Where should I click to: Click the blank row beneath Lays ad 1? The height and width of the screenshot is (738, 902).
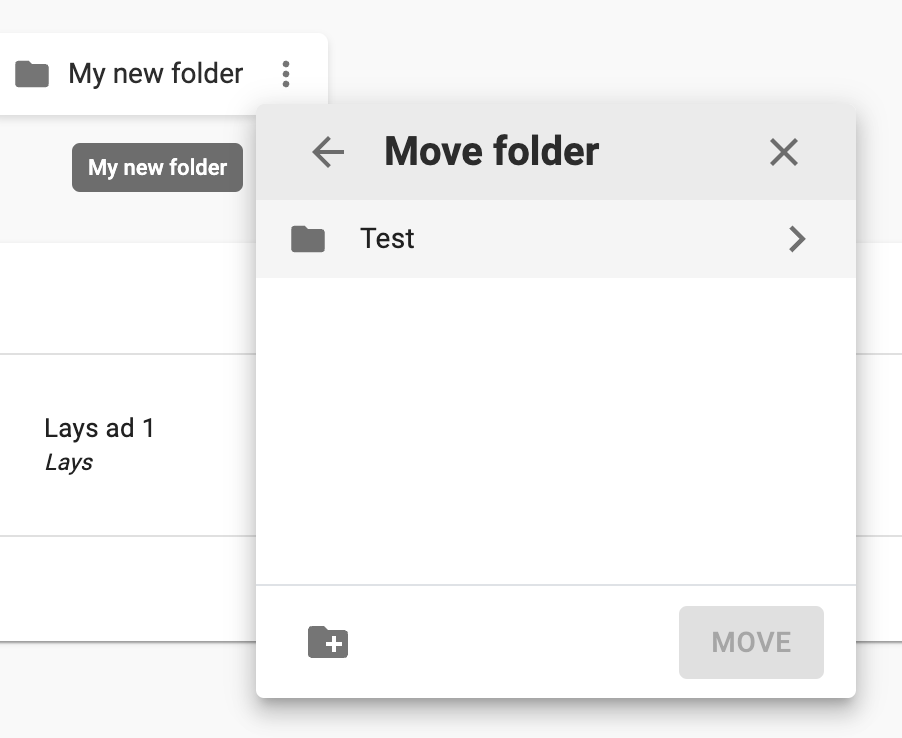128,588
